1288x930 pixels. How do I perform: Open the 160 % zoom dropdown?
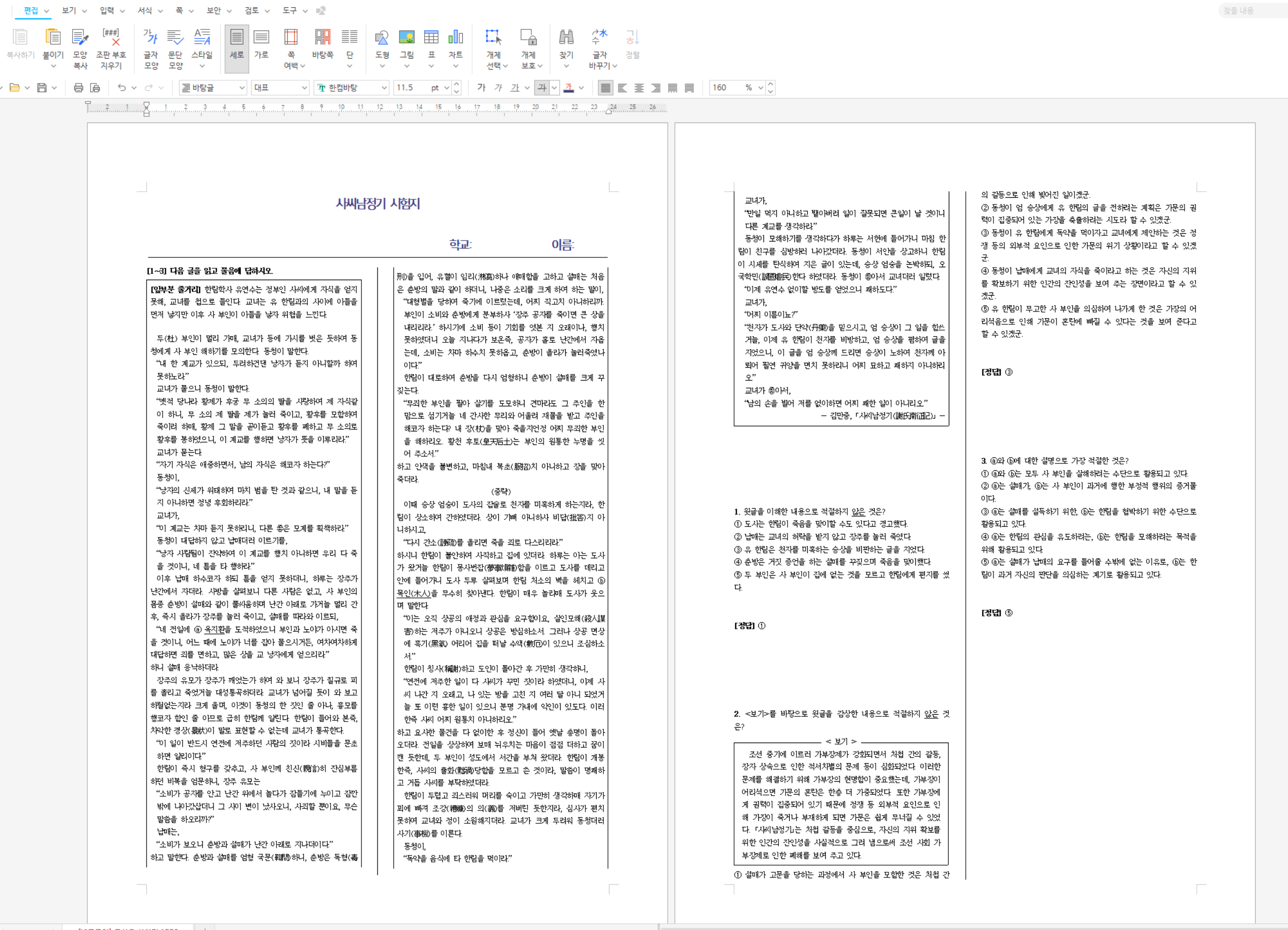click(x=760, y=88)
